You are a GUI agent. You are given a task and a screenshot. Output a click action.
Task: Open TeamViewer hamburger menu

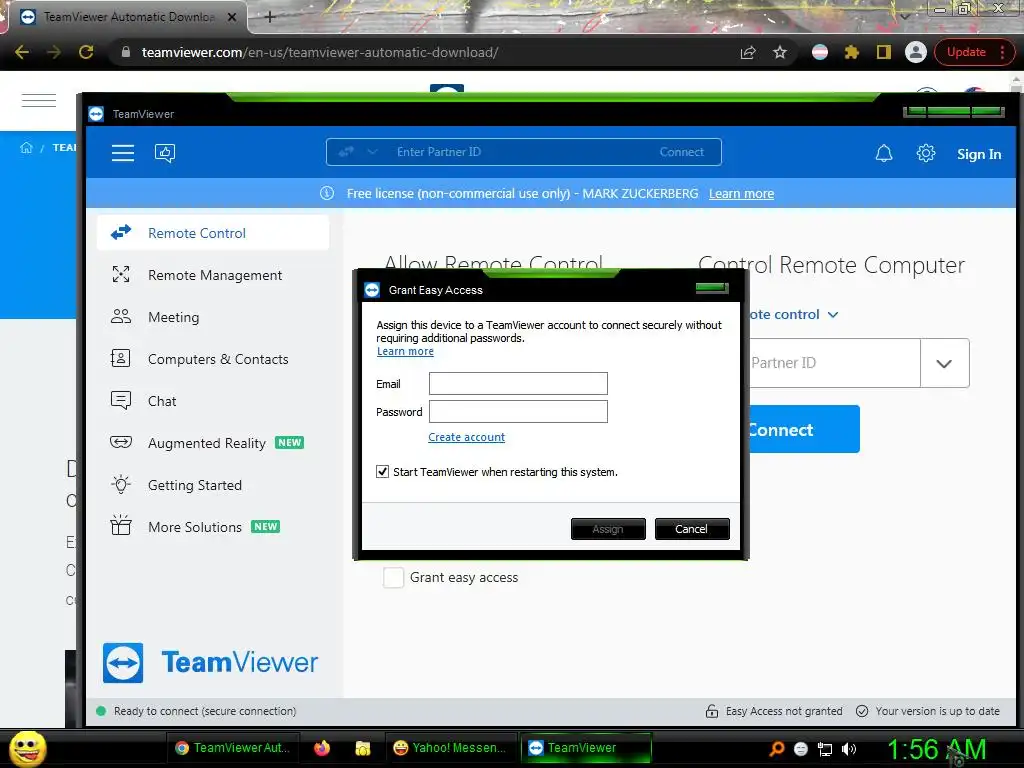tap(122, 153)
